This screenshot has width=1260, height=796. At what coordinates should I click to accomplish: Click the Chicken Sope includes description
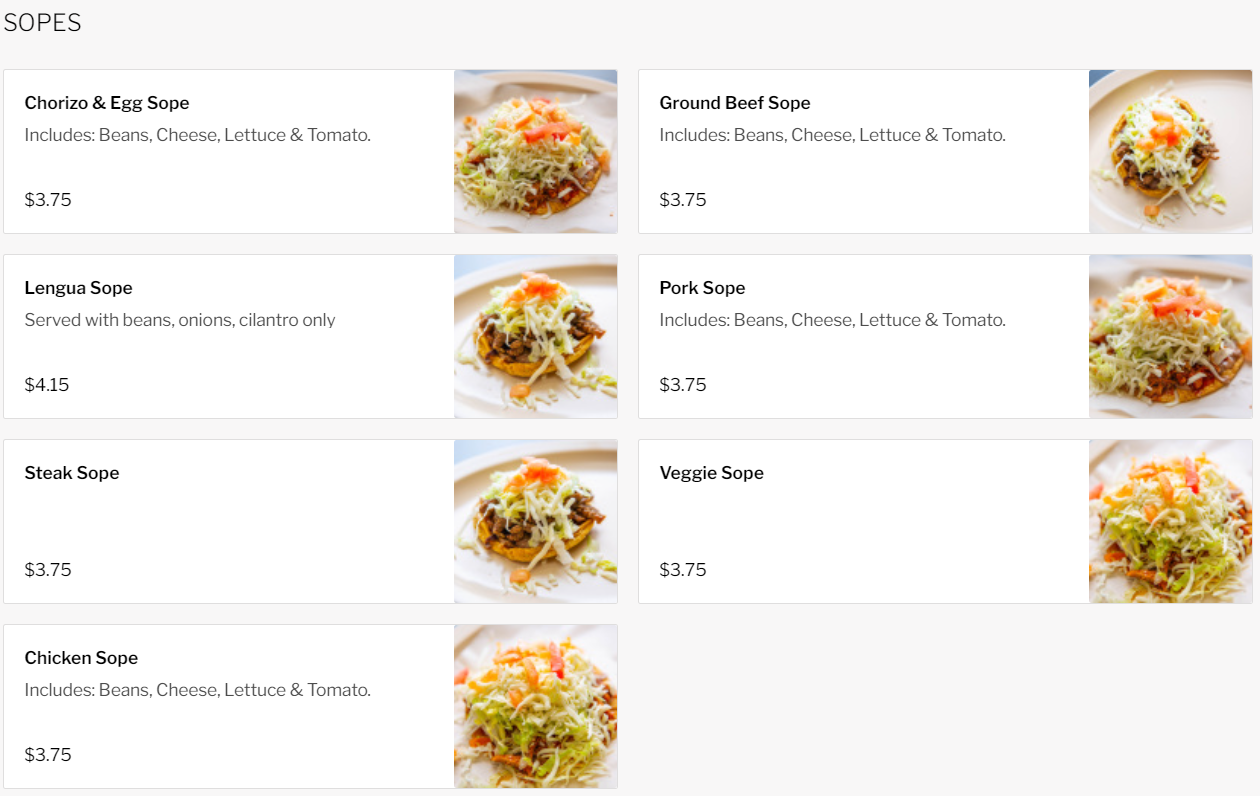tap(197, 690)
